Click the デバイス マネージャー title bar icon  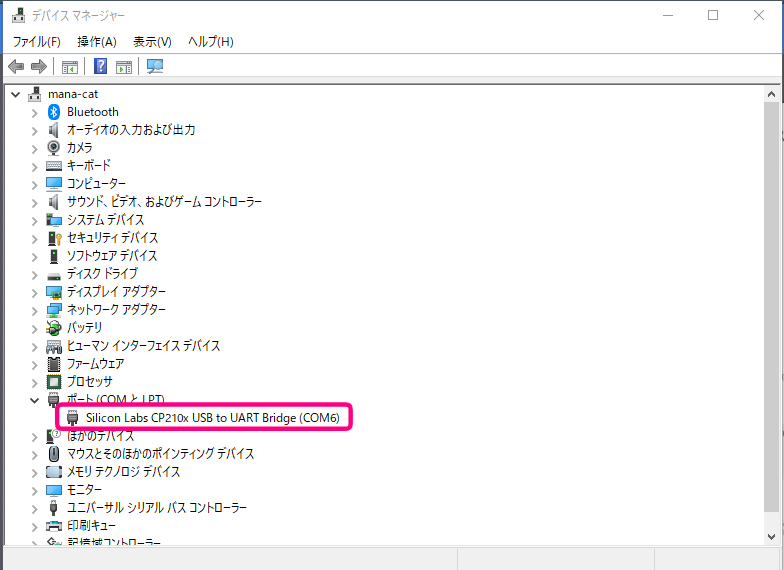18,16
